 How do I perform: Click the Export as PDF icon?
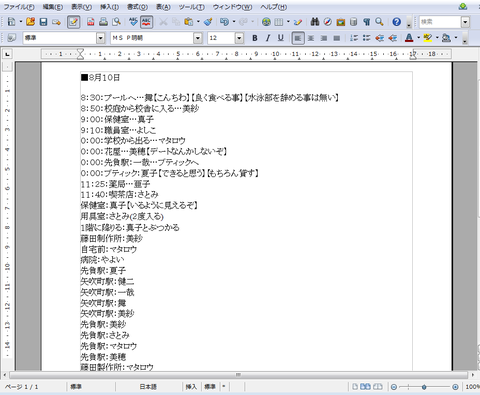(x=91, y=22)
